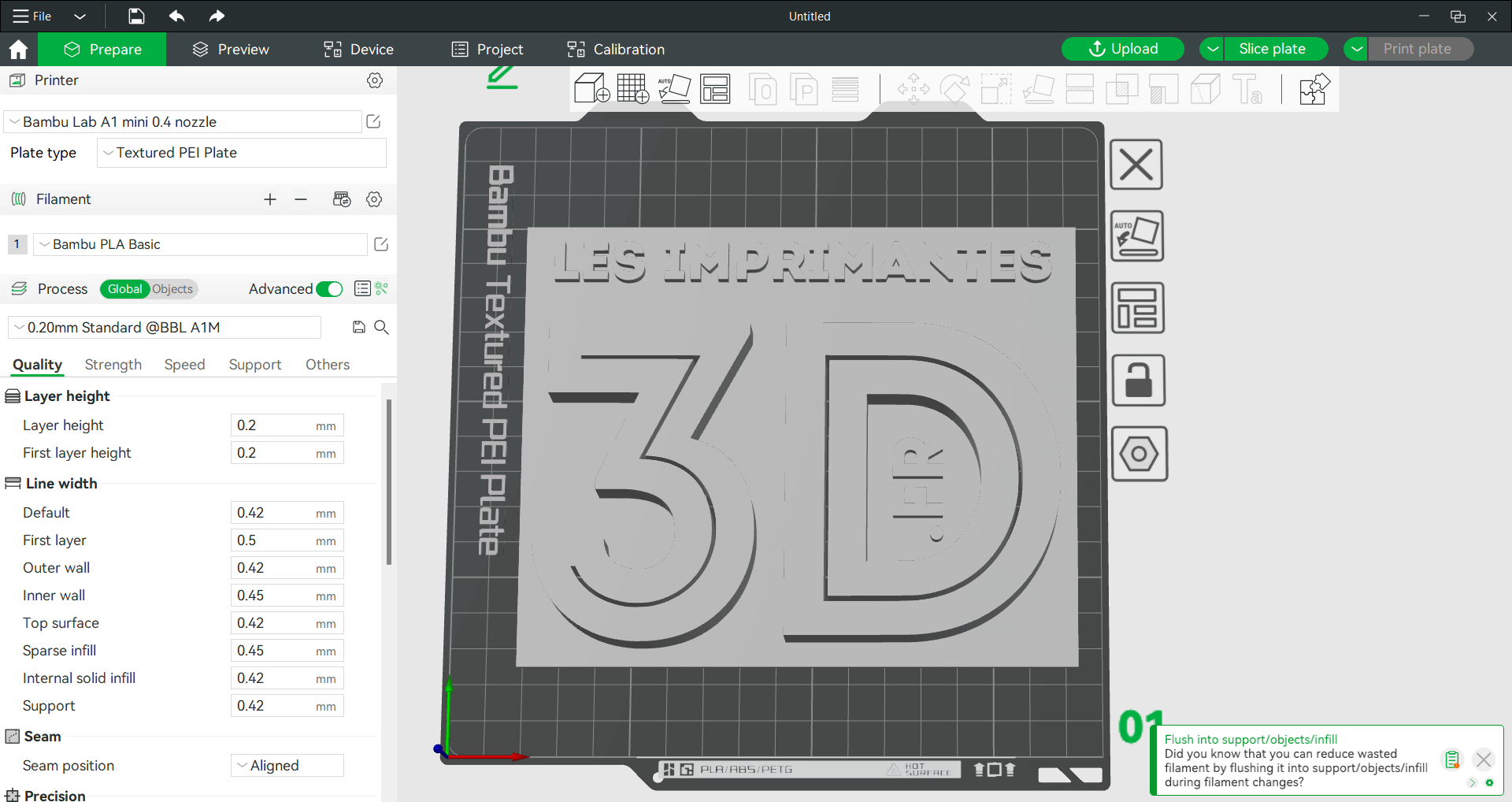This screenshot has width=1512, height=802.
Task: Open the Assembly view icon
Action: click(x=1314, y=88)
